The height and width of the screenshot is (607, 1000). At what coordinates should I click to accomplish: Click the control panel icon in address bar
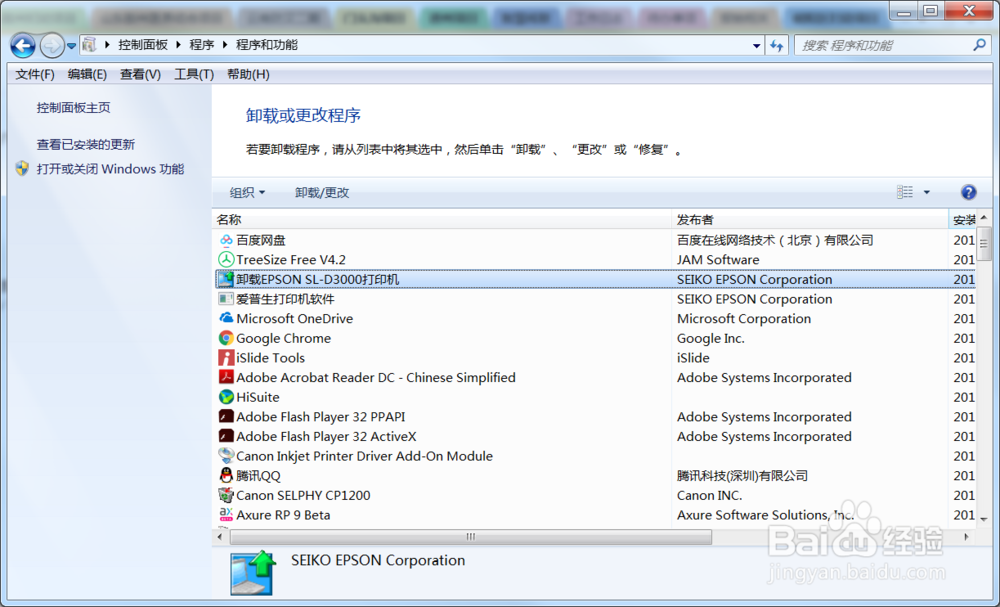(x=90, y=45)
